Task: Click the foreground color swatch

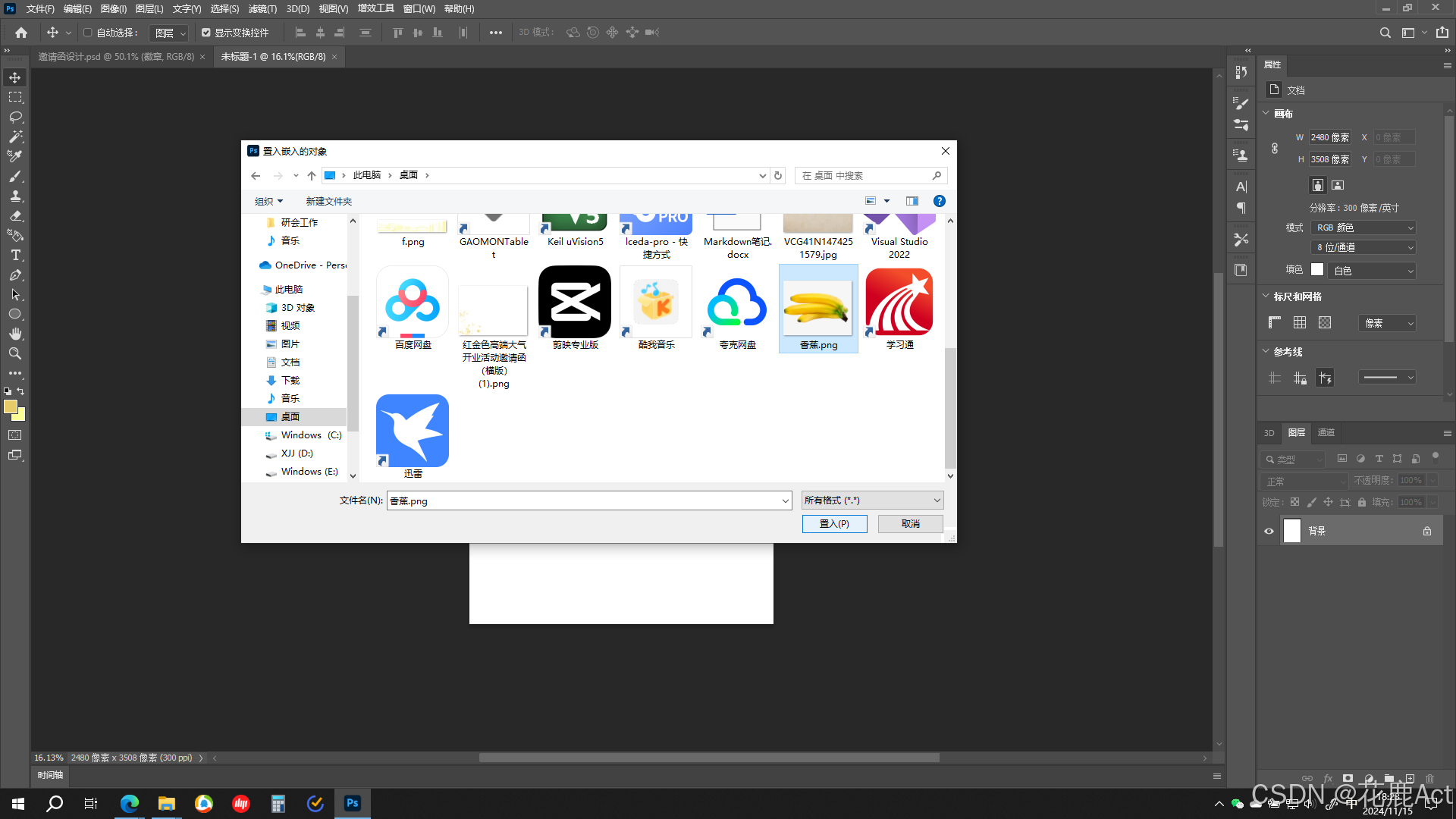Action: pos(10,406)
